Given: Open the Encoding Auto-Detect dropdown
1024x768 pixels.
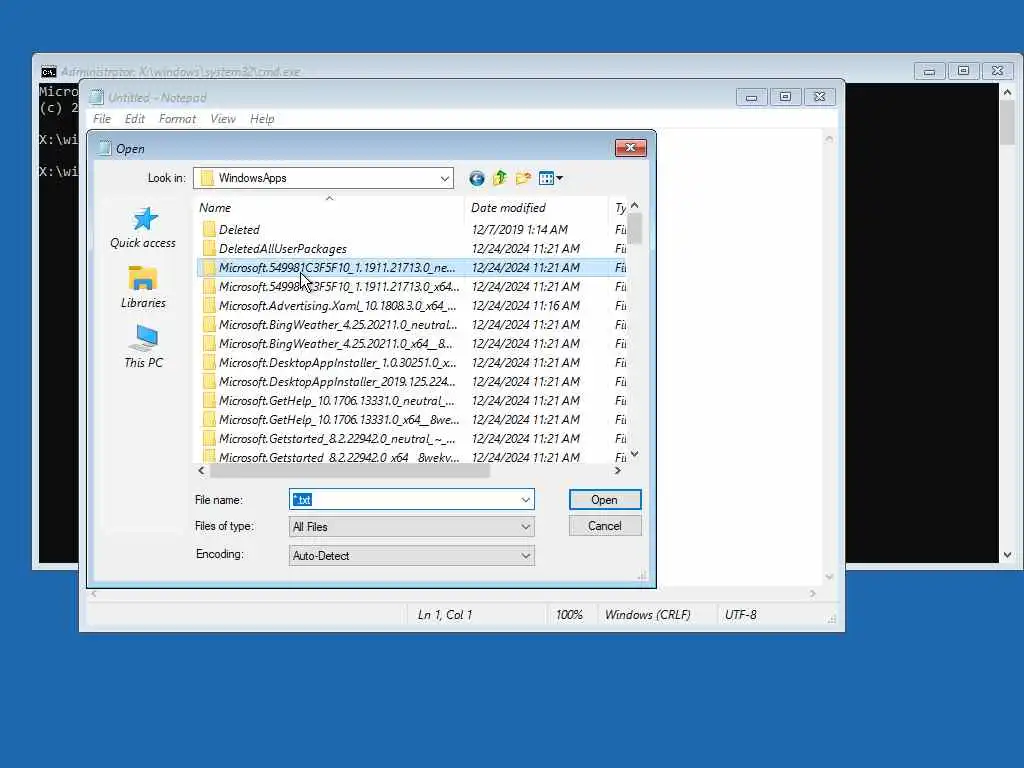Looking at the screenshot, I should click(x=411, y=556).
